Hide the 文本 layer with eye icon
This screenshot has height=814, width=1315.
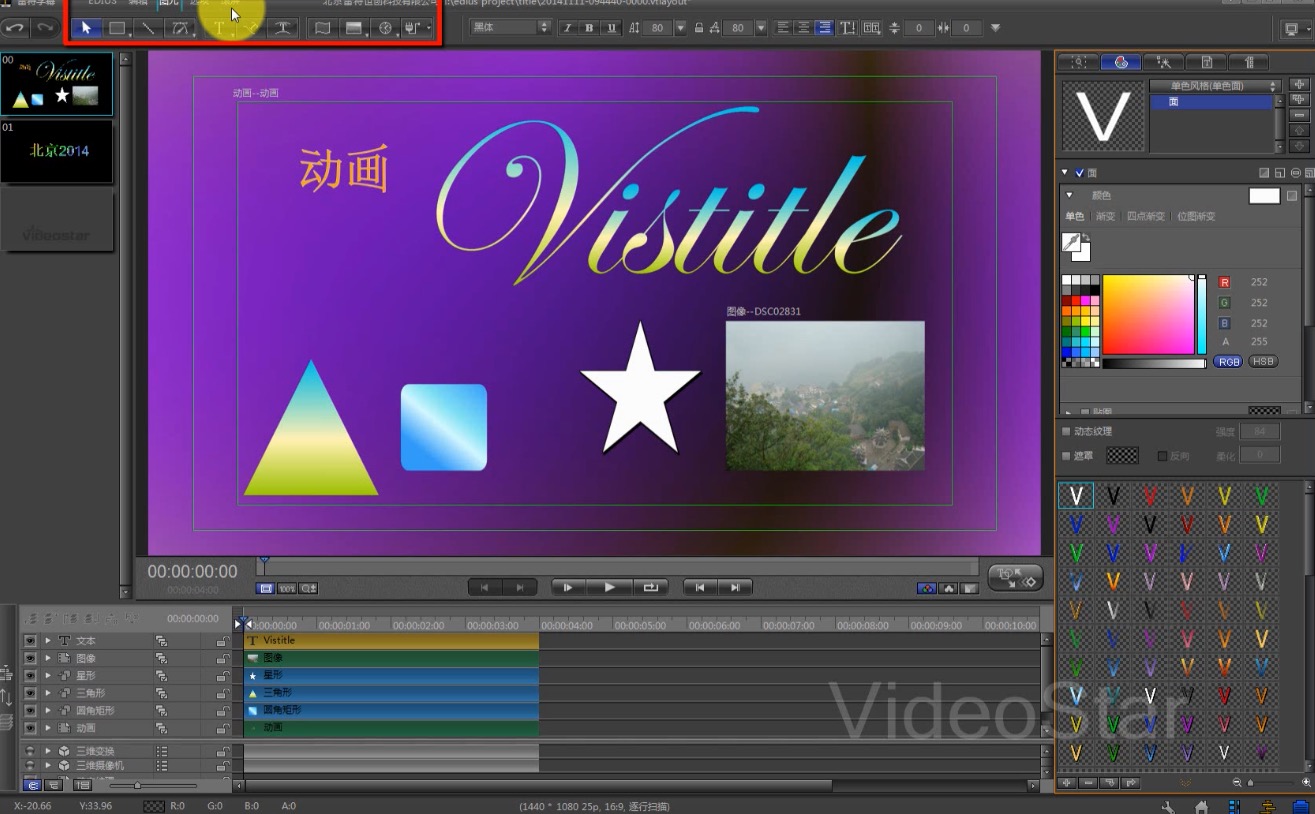click(30, 641)
